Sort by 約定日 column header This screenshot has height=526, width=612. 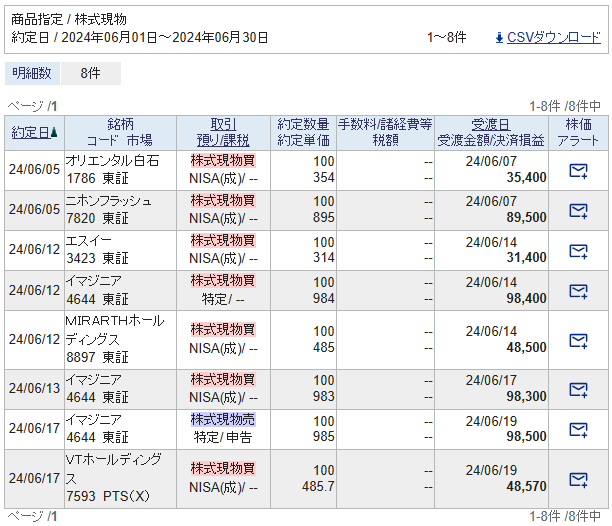click(x=31, y=133)
